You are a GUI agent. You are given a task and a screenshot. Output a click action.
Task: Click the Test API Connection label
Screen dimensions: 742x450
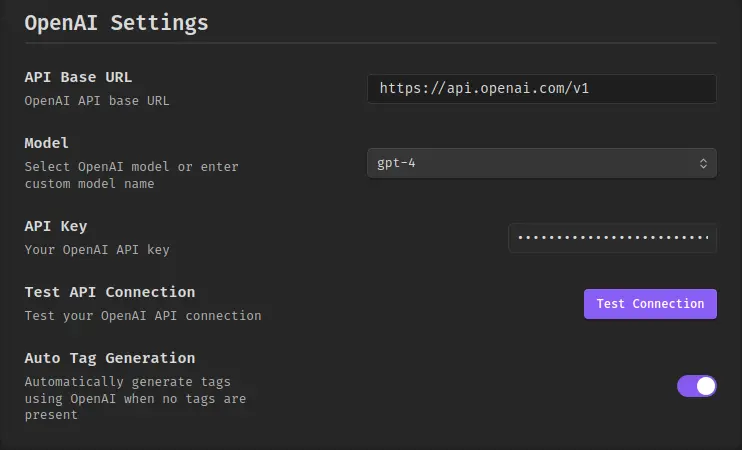110,292
